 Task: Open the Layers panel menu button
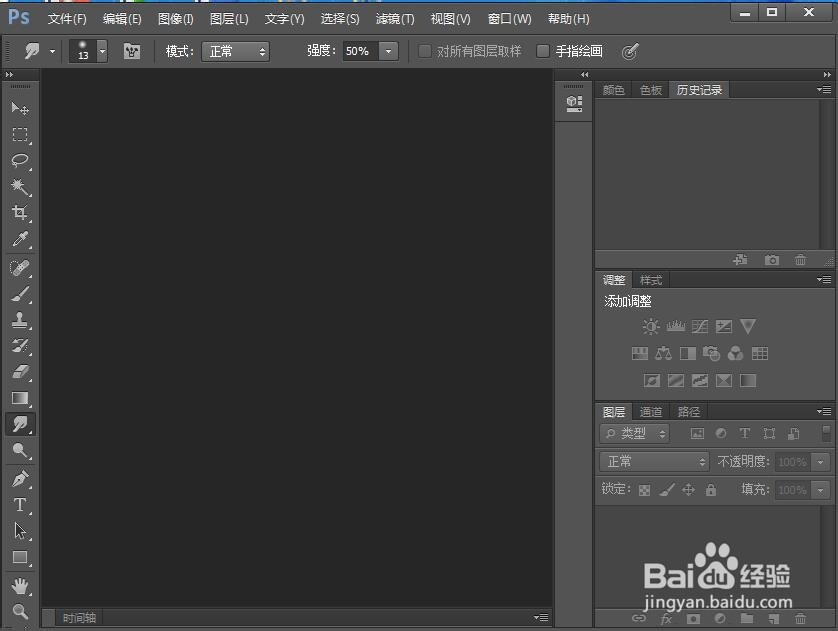(824, 411)
